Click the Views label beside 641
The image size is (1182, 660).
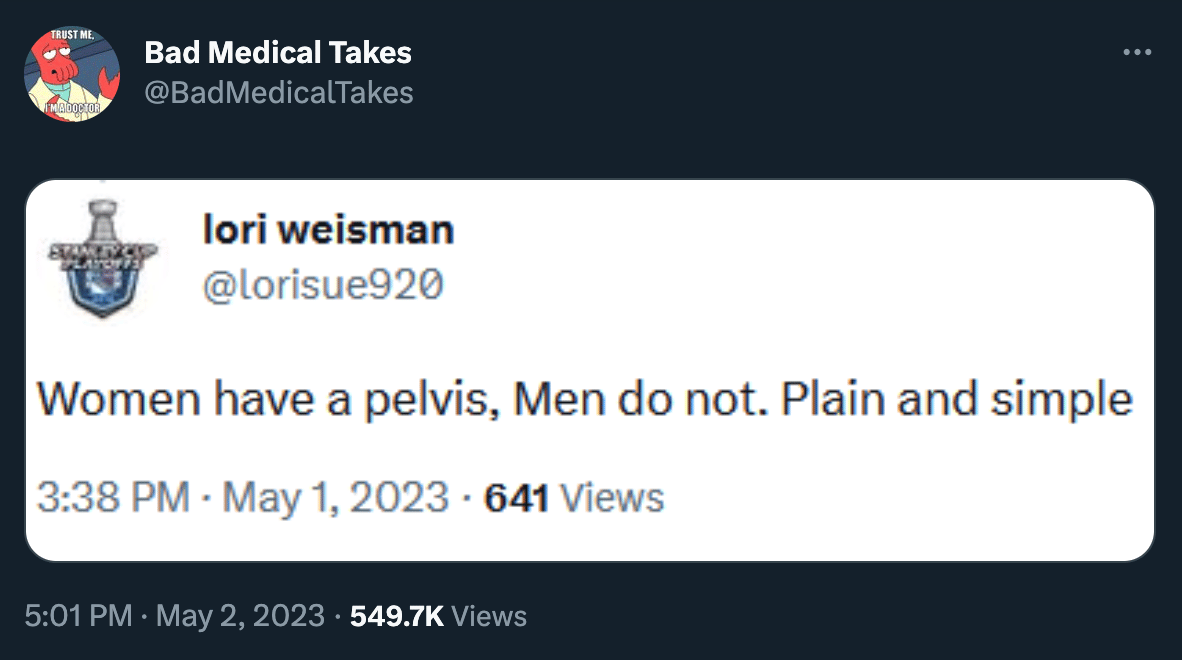coord(611,497)
